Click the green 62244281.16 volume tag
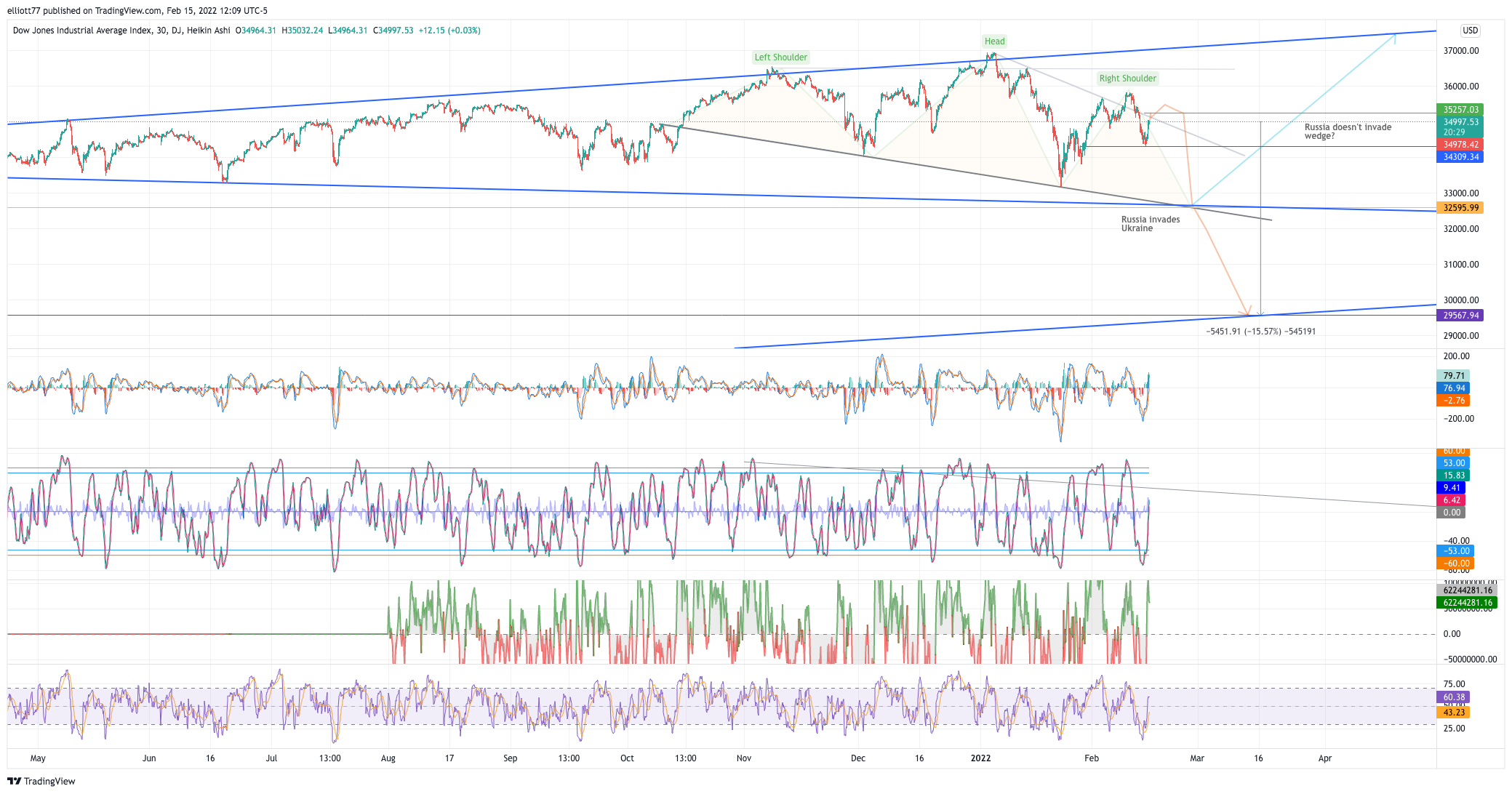The height and width of the screenshot is (794, 1512). (1467, 603)
